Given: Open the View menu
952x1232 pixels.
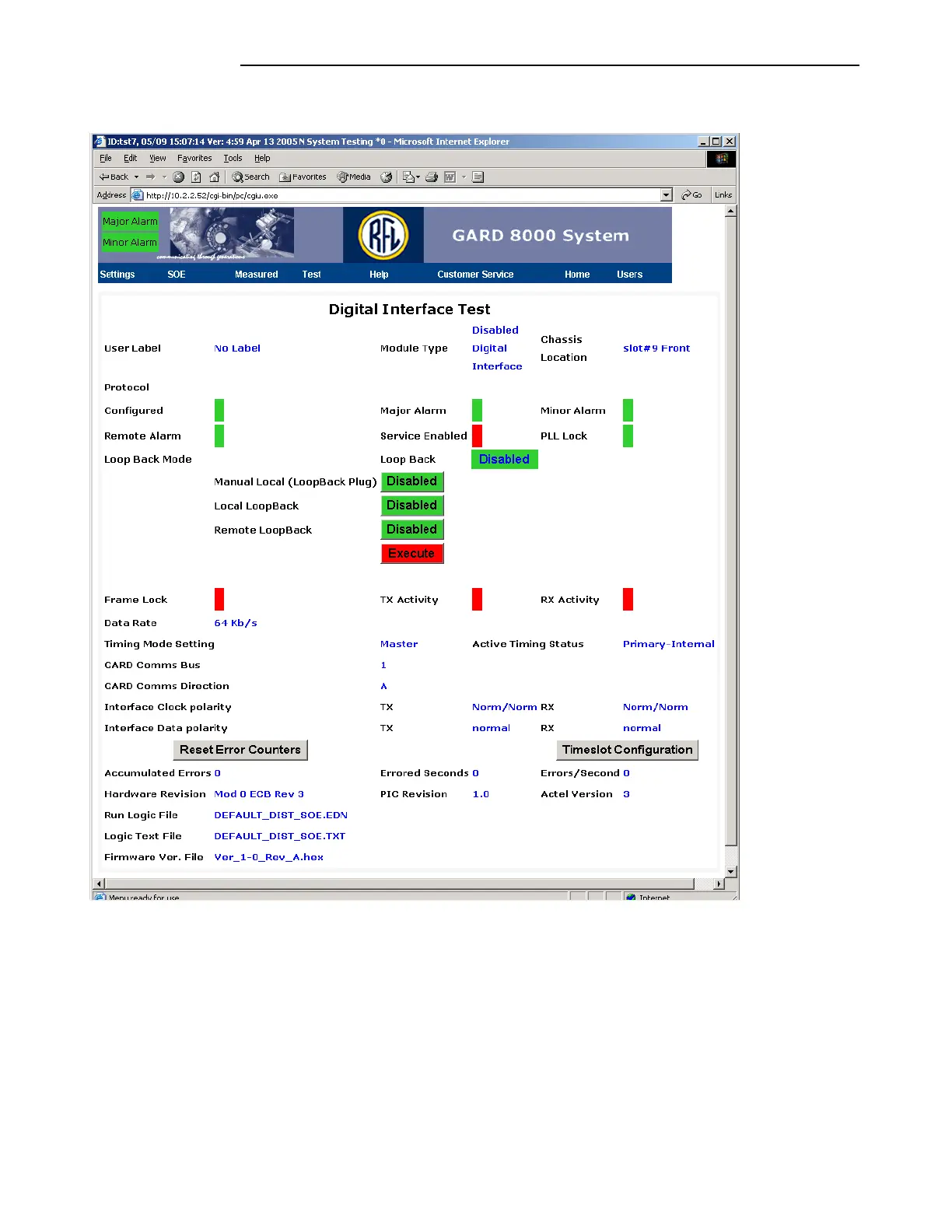Looking at the screenshot, I should pyautogui.click(x=158, y=158).
